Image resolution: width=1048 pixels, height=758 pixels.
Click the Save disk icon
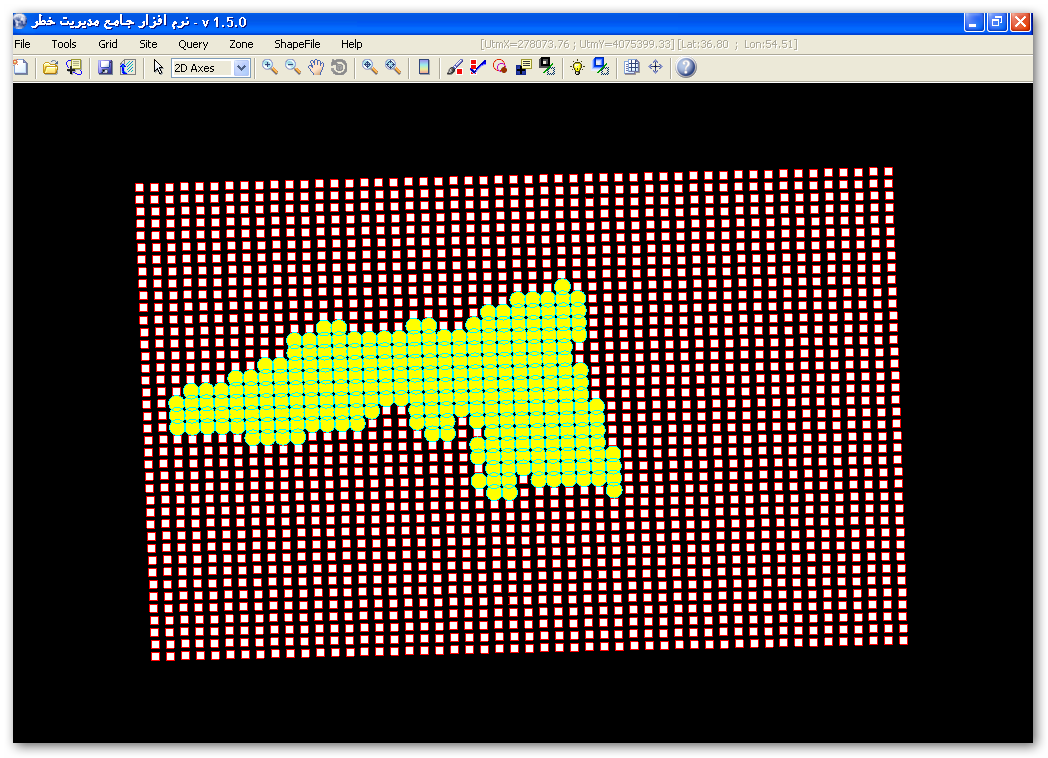tap(105, 67)
